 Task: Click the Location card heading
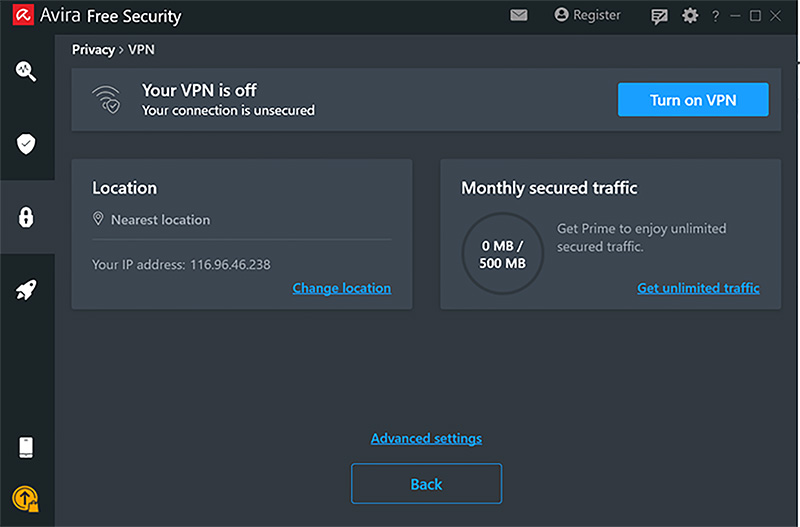coord(124,188)
